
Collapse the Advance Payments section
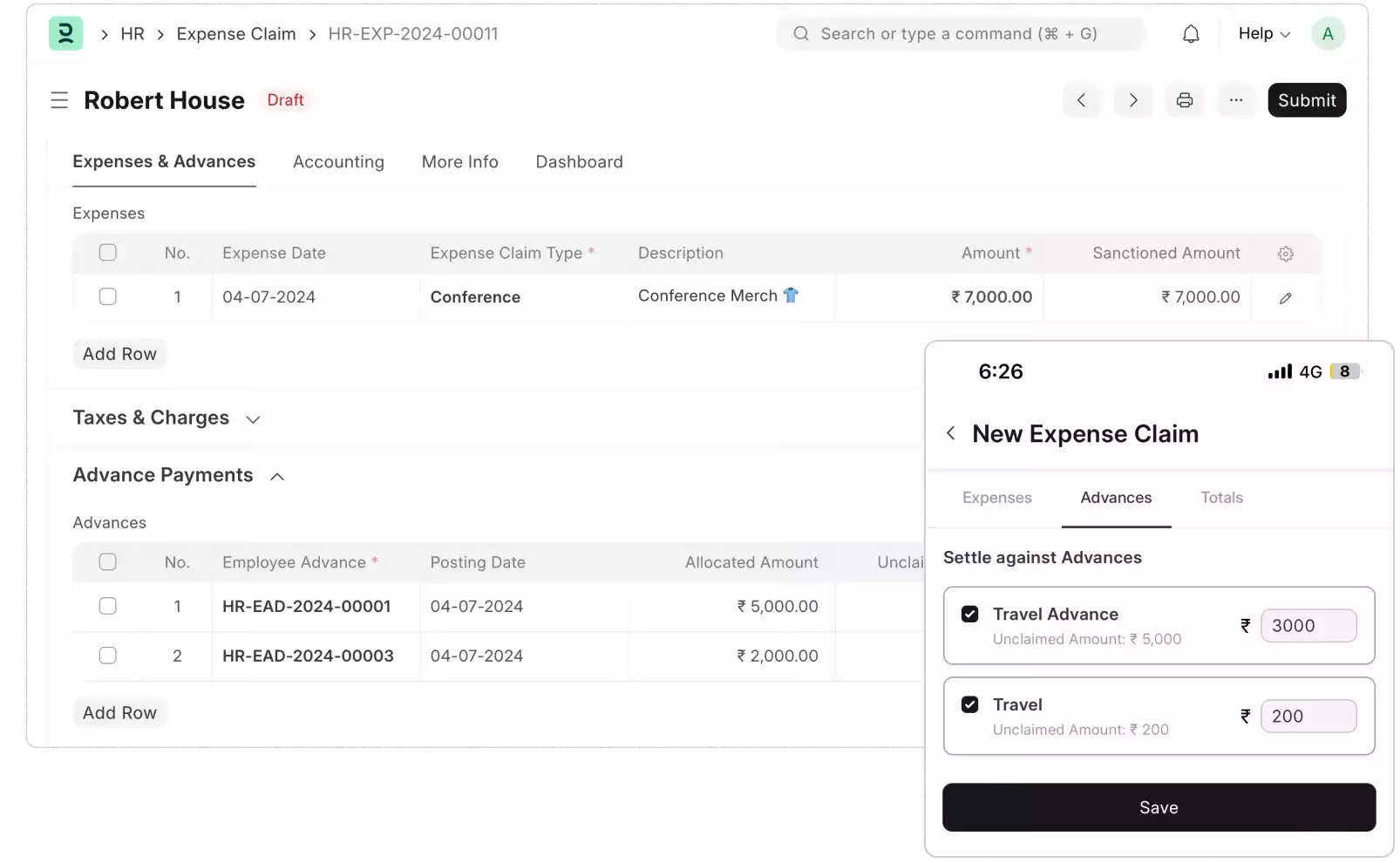[277, 476]
